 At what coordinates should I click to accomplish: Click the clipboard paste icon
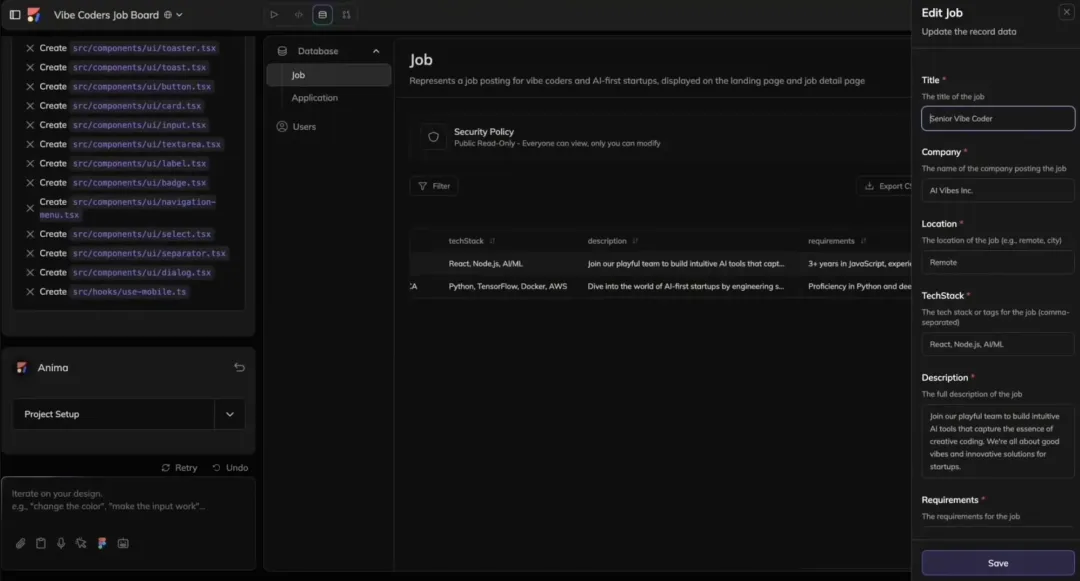click(41, 544)
